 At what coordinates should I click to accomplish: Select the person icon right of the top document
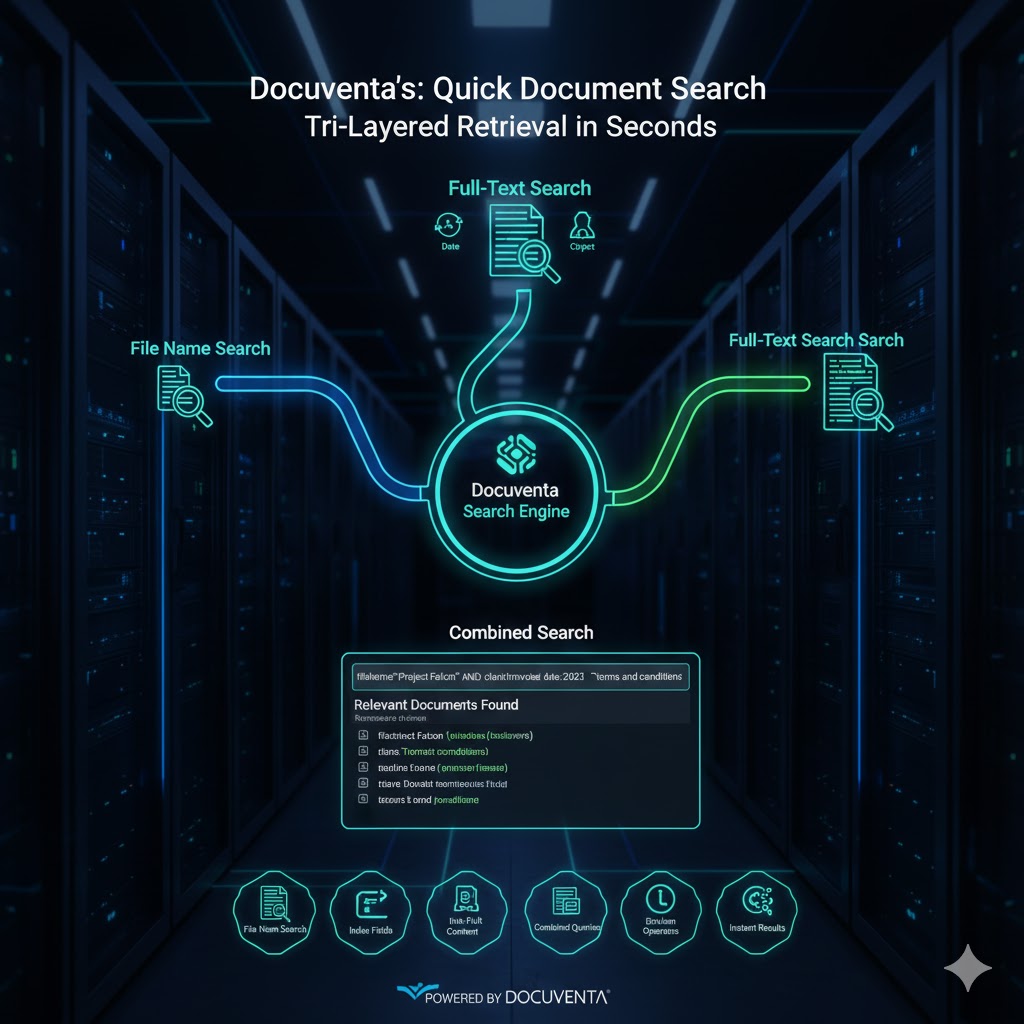click(x=580, y=223)
